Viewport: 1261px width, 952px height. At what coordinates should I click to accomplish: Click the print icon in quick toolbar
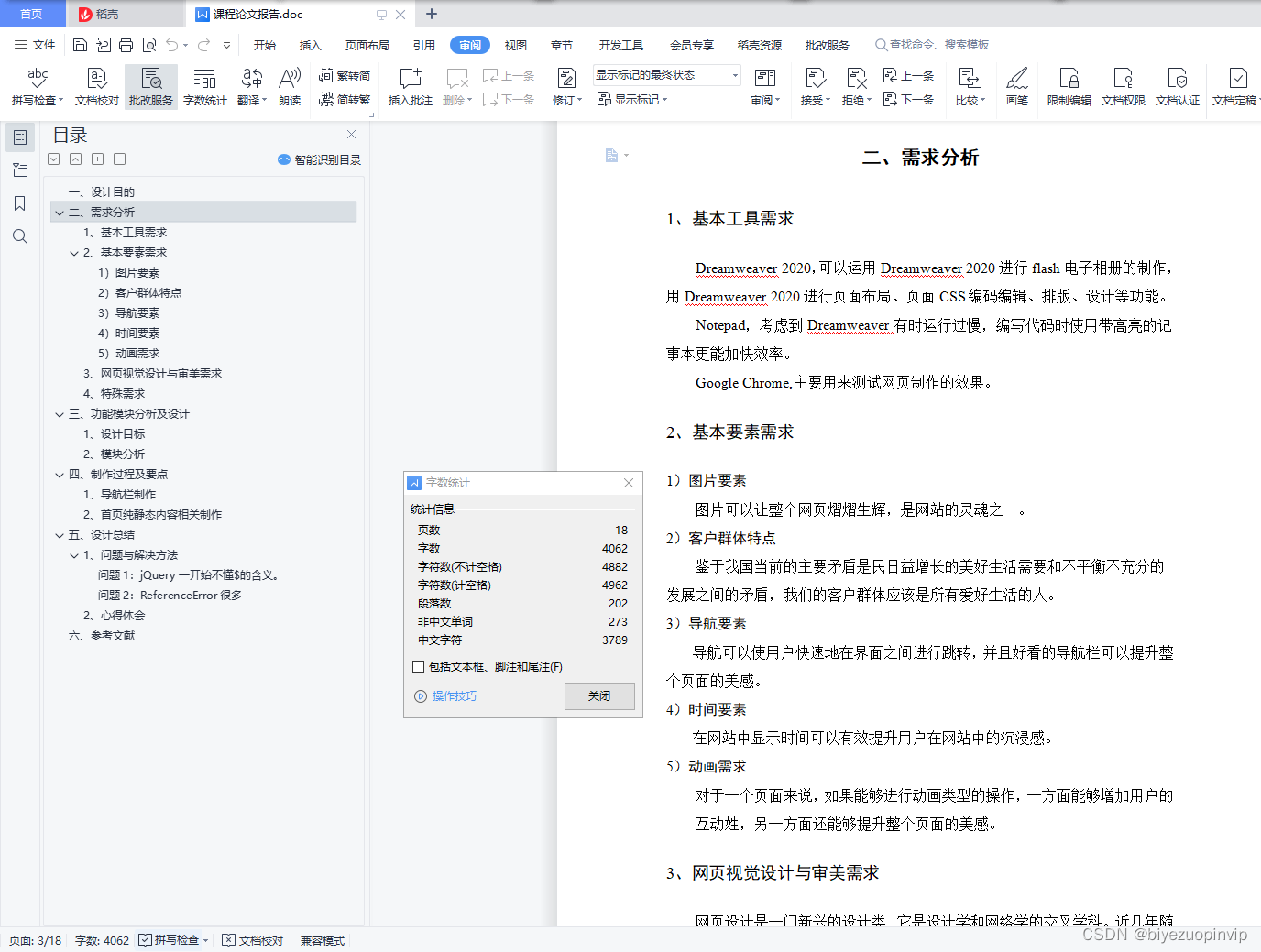(126, 45)
